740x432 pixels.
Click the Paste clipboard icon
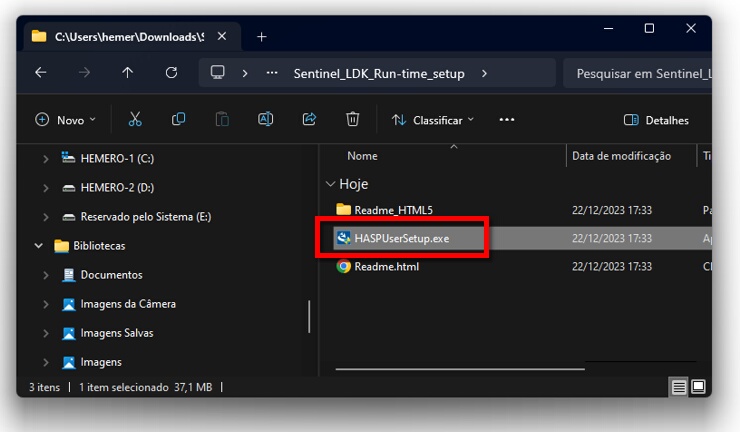(x=222, y=119)
